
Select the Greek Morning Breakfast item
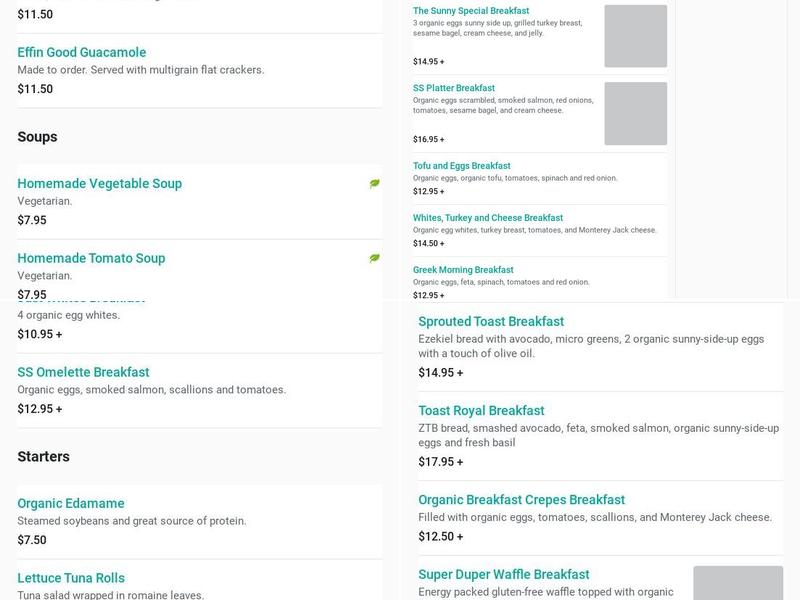(463, 270)
